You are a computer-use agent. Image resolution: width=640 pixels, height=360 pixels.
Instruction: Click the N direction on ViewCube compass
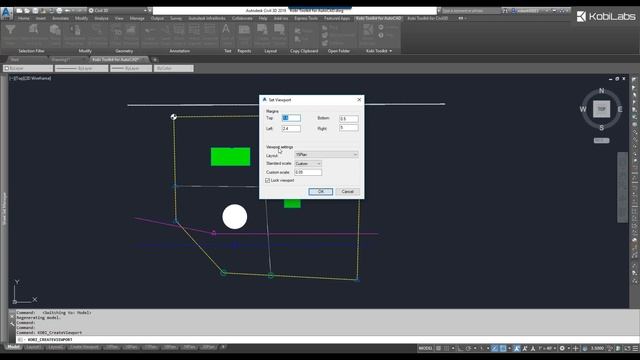601,91
